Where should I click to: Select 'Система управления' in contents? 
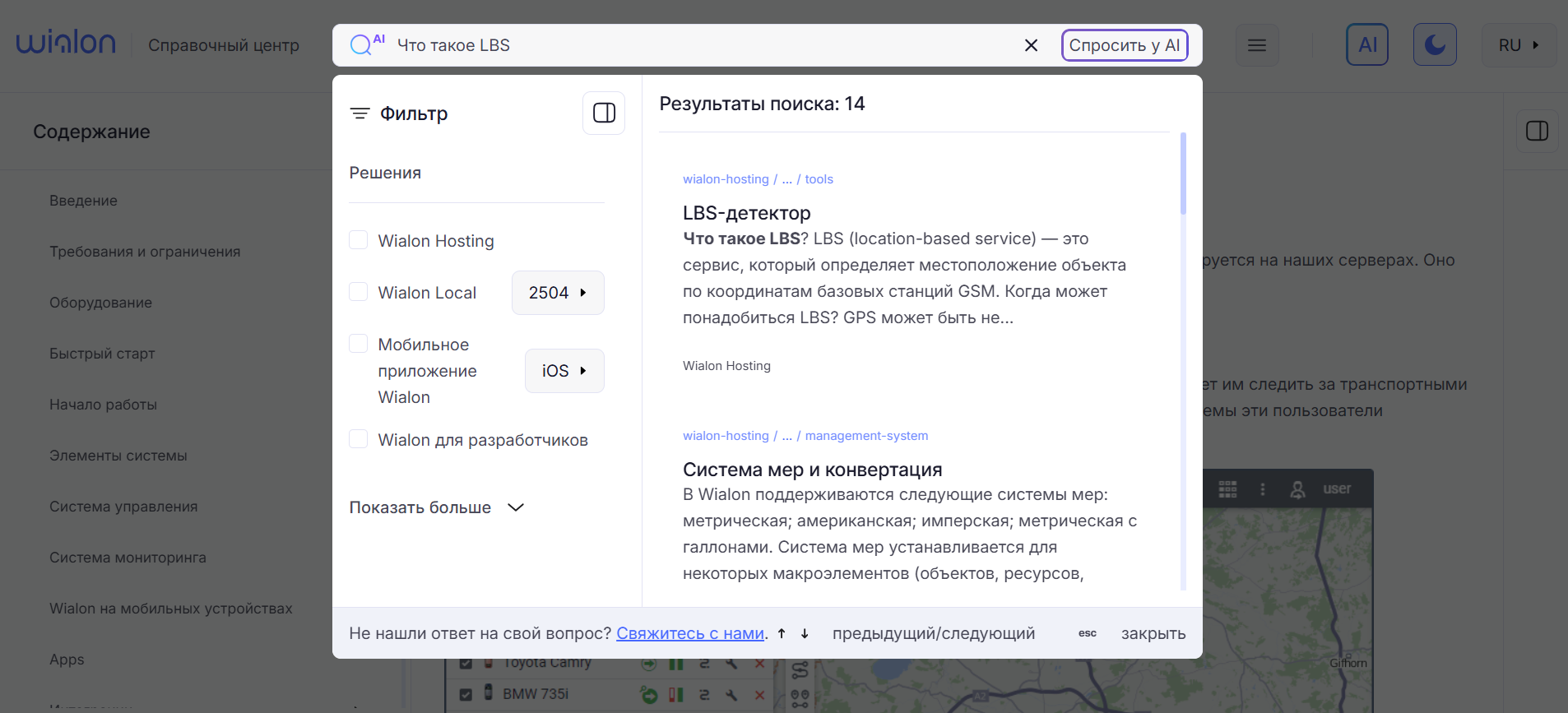tap(123, 507)
